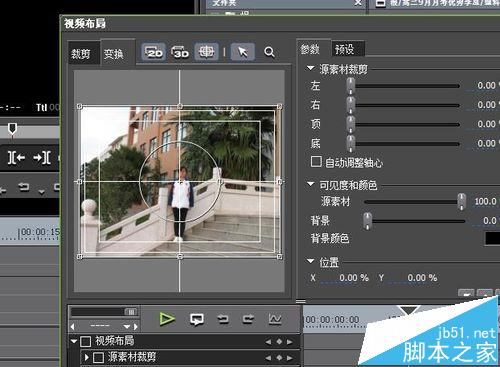The width and height of the screenshot is (500, 367).
Task: Open undo history dropdown in main window
Action: tap(42, 191)
